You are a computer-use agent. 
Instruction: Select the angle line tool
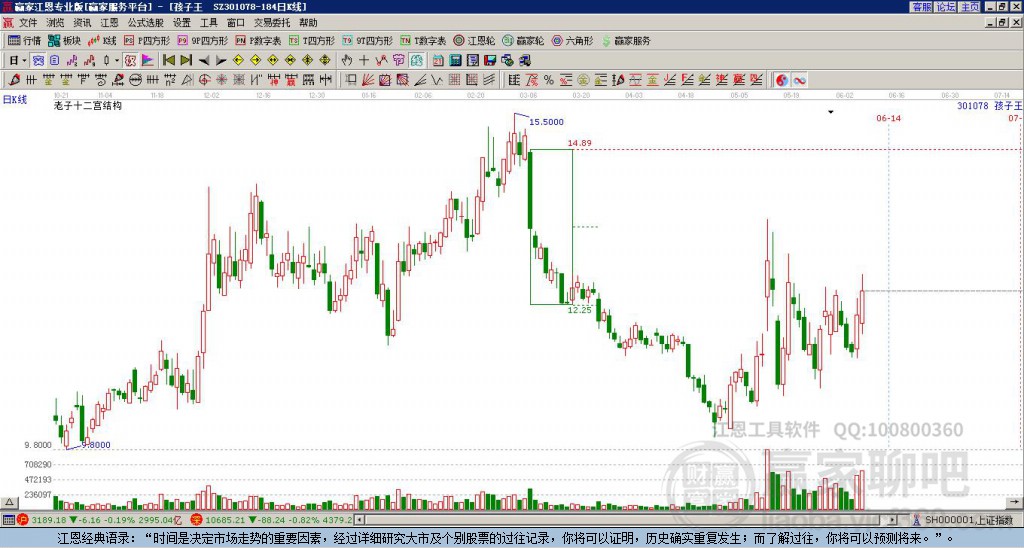[419, 80]
